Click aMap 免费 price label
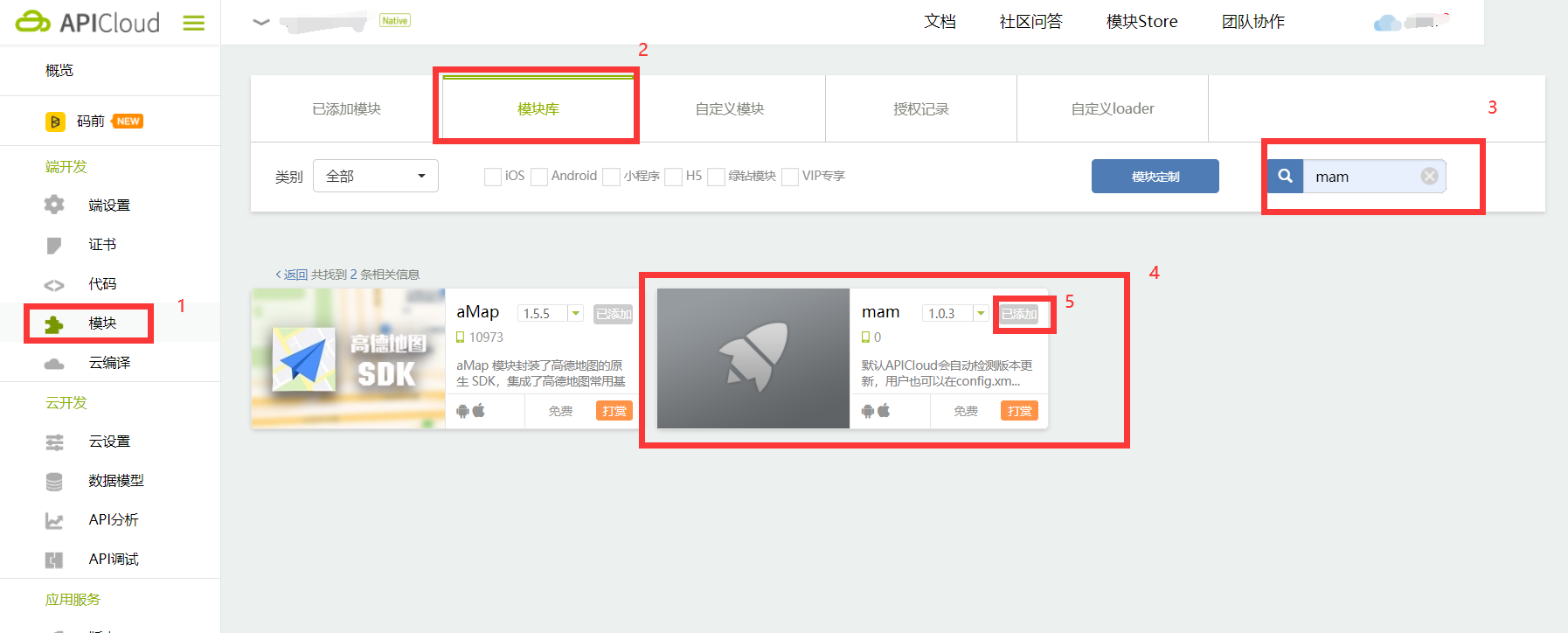Screen dimensions: 1568x633 point(560,411)
